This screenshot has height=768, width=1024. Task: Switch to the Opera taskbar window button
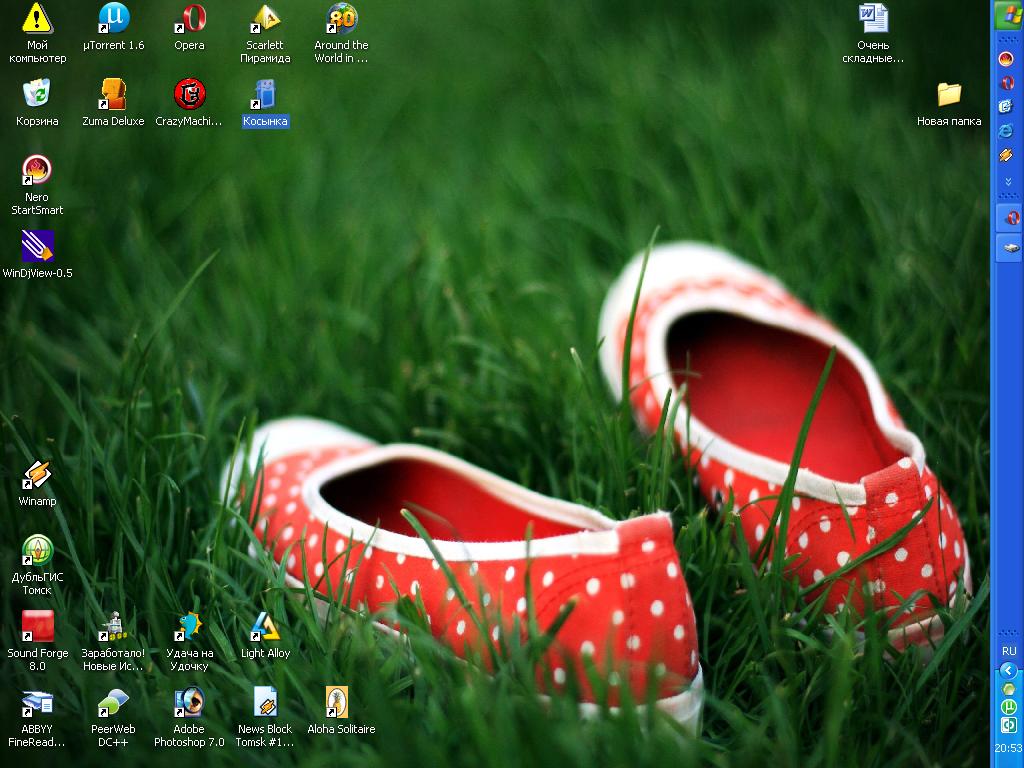(x=1010, y=217)
